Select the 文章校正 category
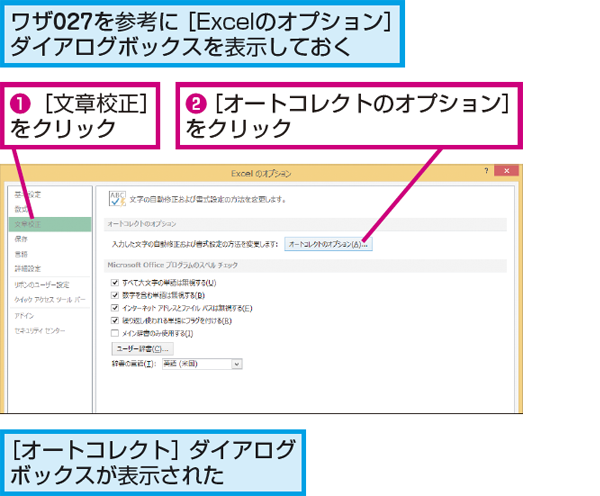The image size is (600, 496). (x=50, y=224)
